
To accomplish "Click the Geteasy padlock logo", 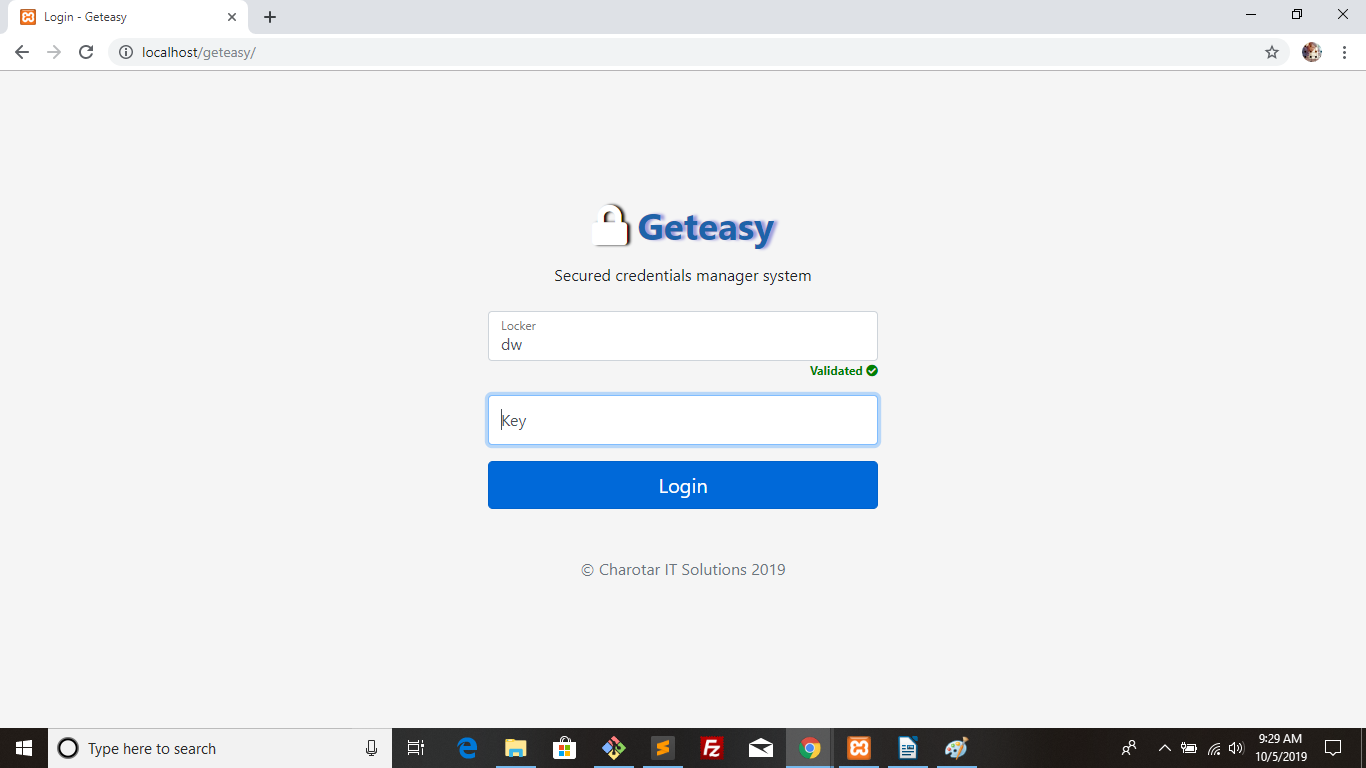I will (610, 226).
